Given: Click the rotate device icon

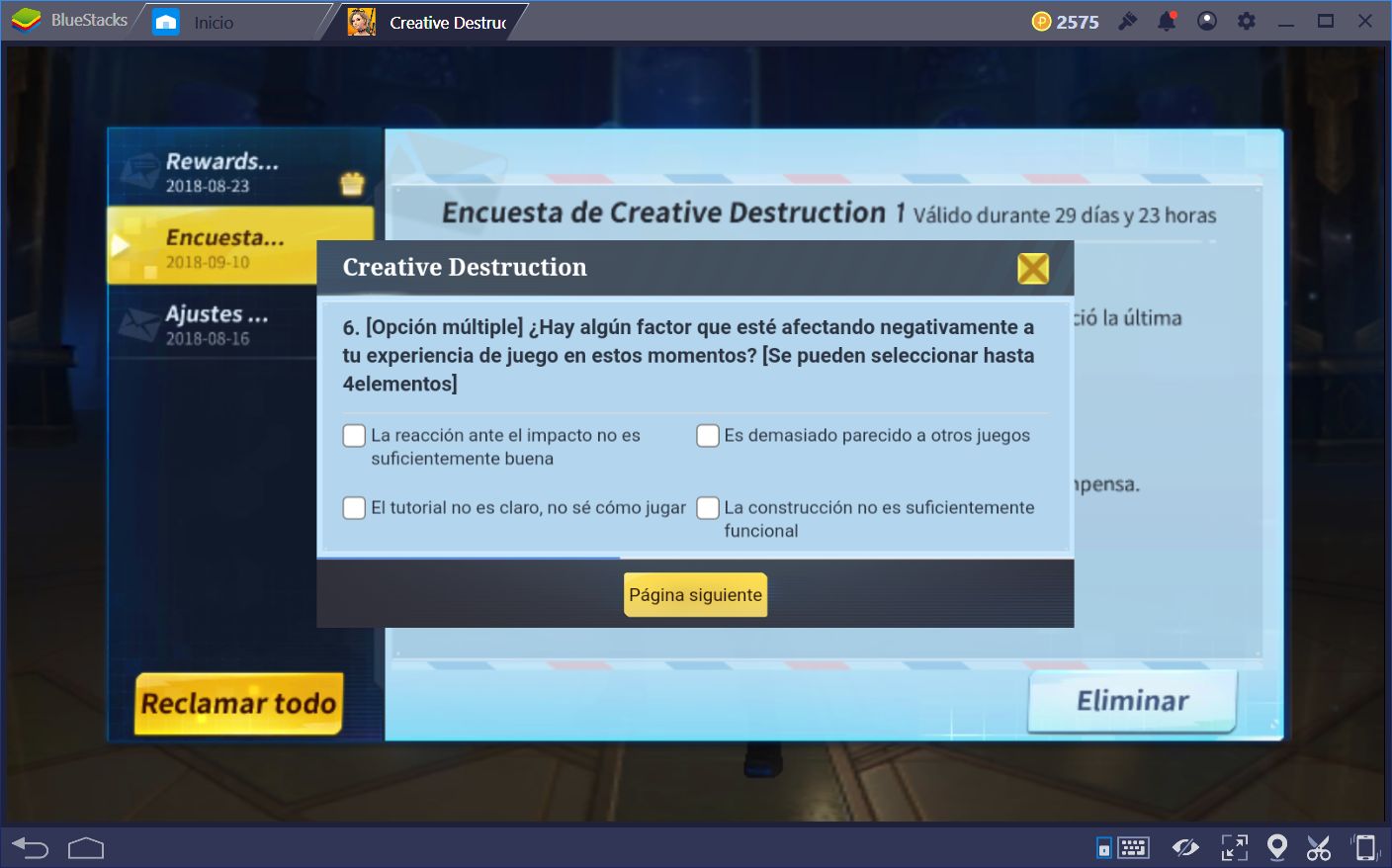Looking at the screenshot, I should pos(1365,847).
